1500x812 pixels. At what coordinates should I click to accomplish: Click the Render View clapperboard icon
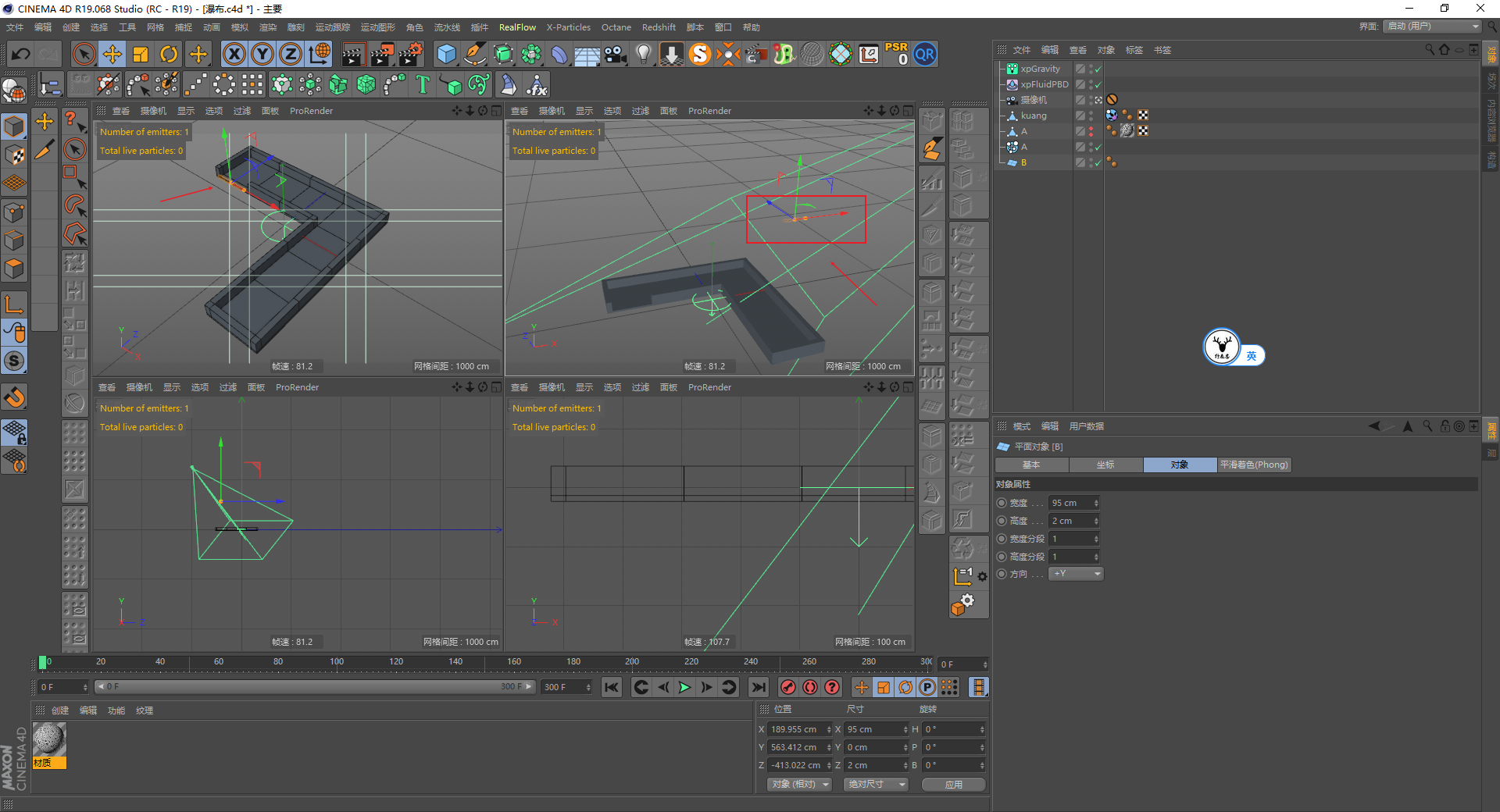353,54
